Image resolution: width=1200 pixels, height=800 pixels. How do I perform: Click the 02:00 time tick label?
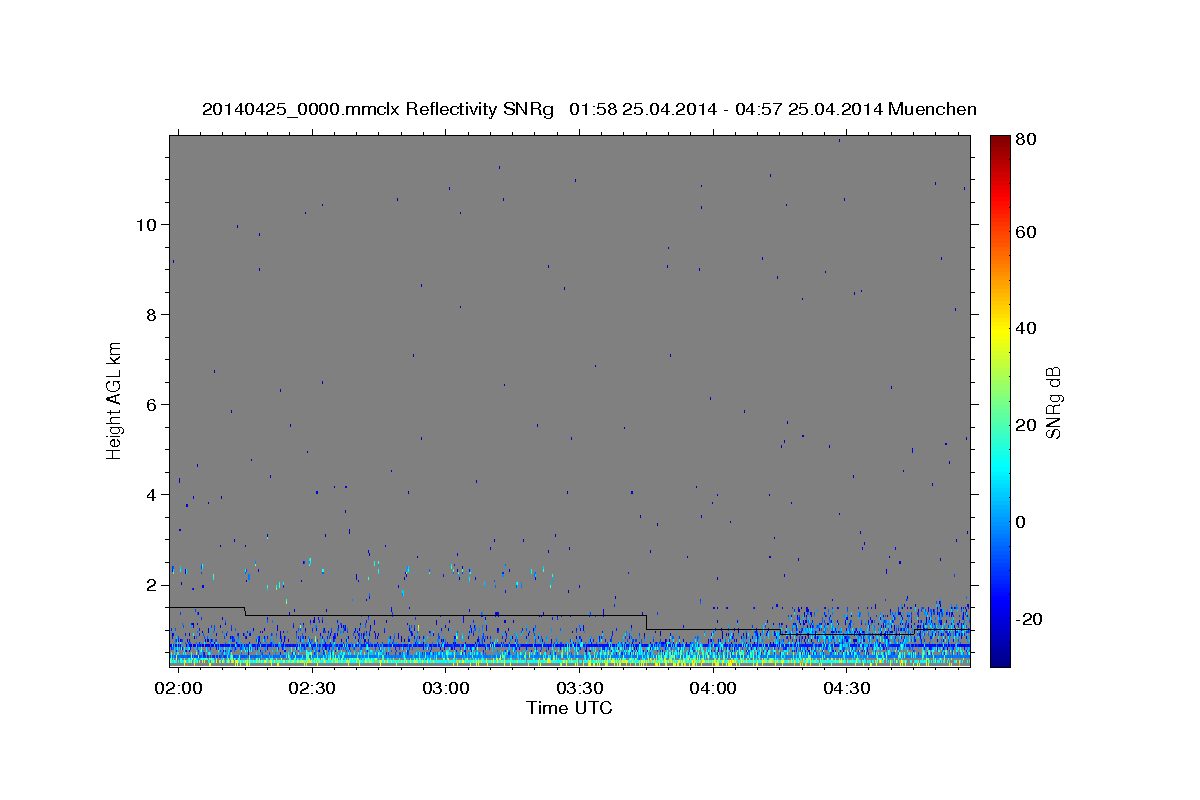[179, 689]
